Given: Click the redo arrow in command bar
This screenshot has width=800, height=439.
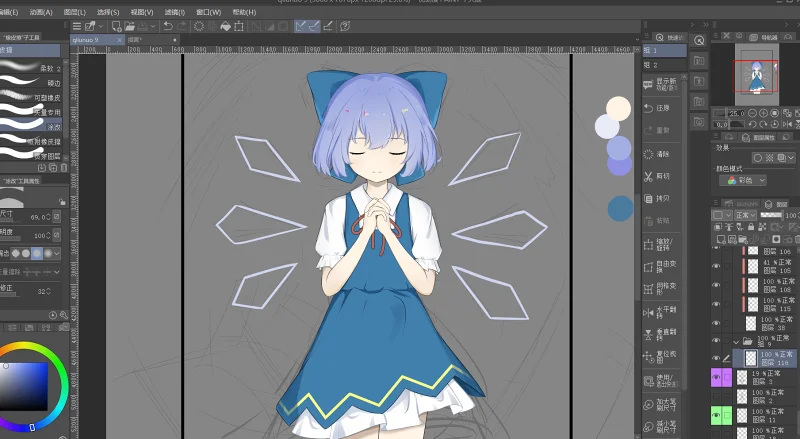Looking at the screenshot, I should 182,27.
